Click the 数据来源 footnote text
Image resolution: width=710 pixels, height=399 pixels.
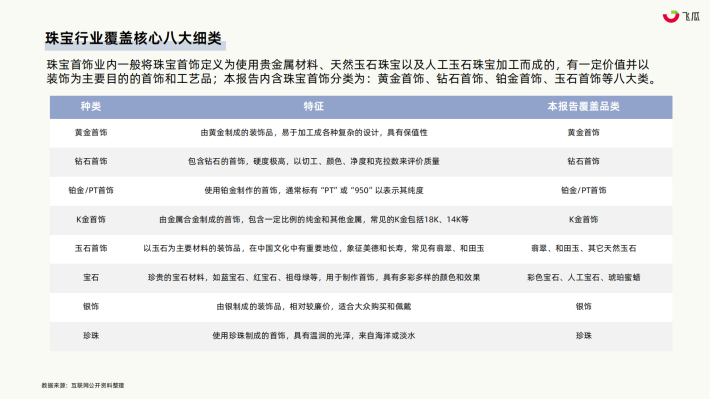tap(82, 385)
